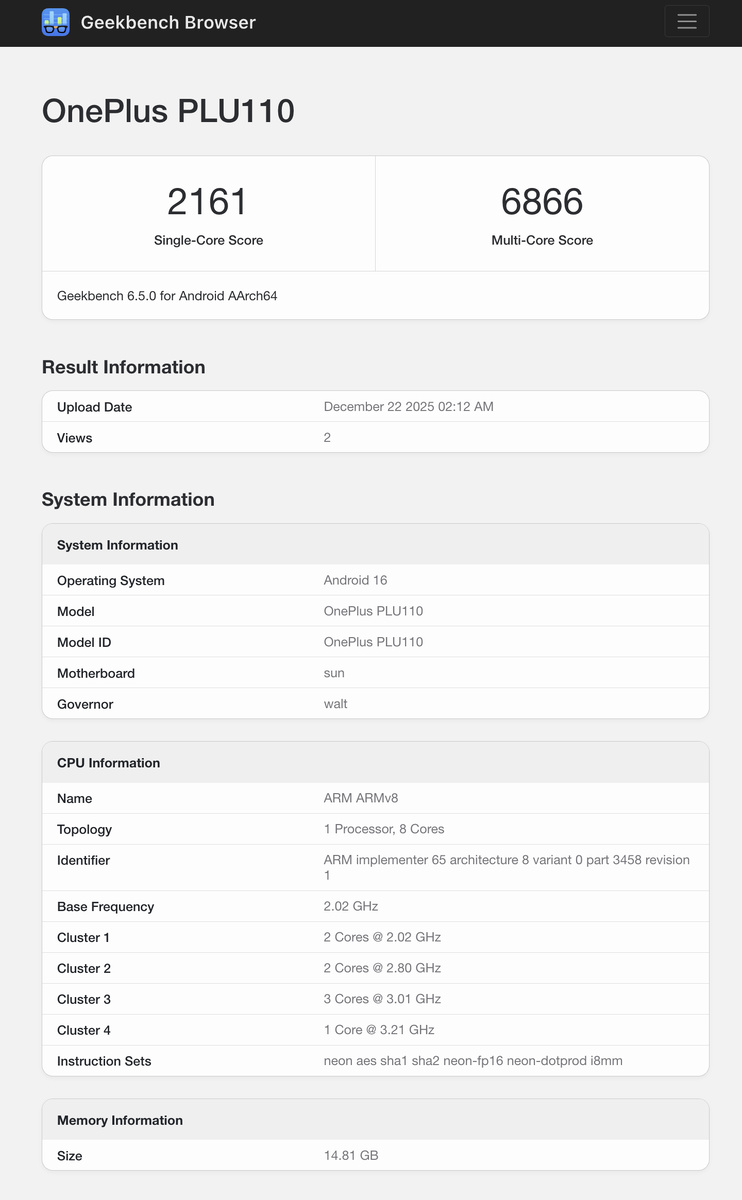
Task: Select the Multi-Core Score value 6866
Action: pyautogui.click(x=542, y=201)
